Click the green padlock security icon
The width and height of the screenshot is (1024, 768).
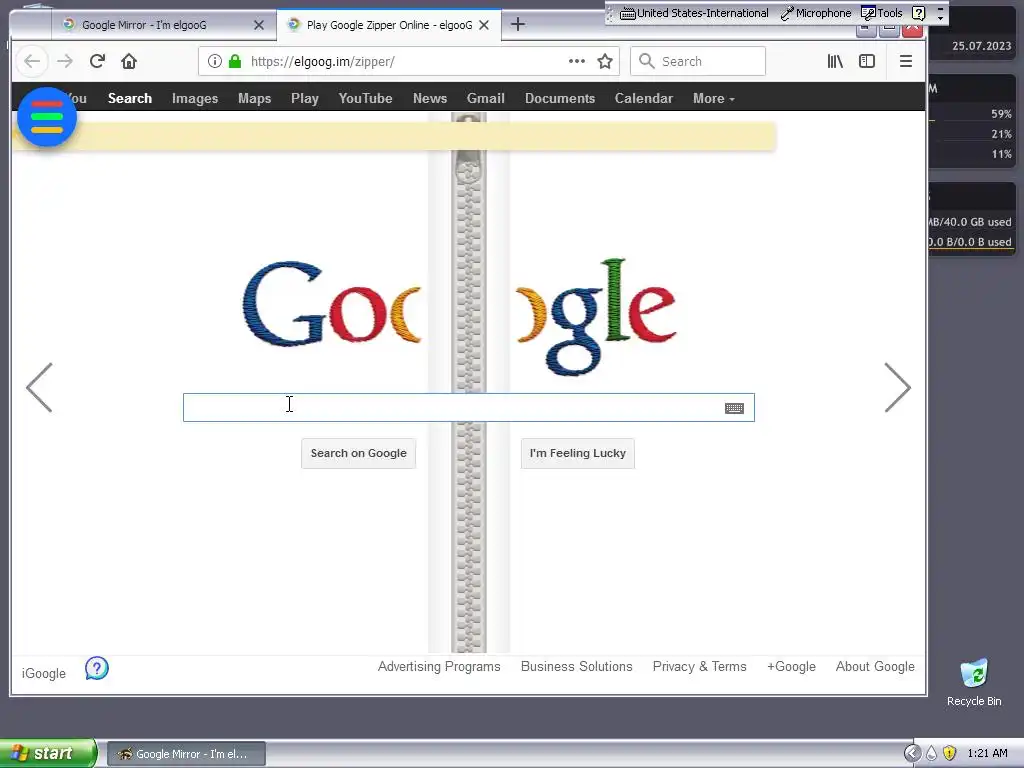(235, 61)
